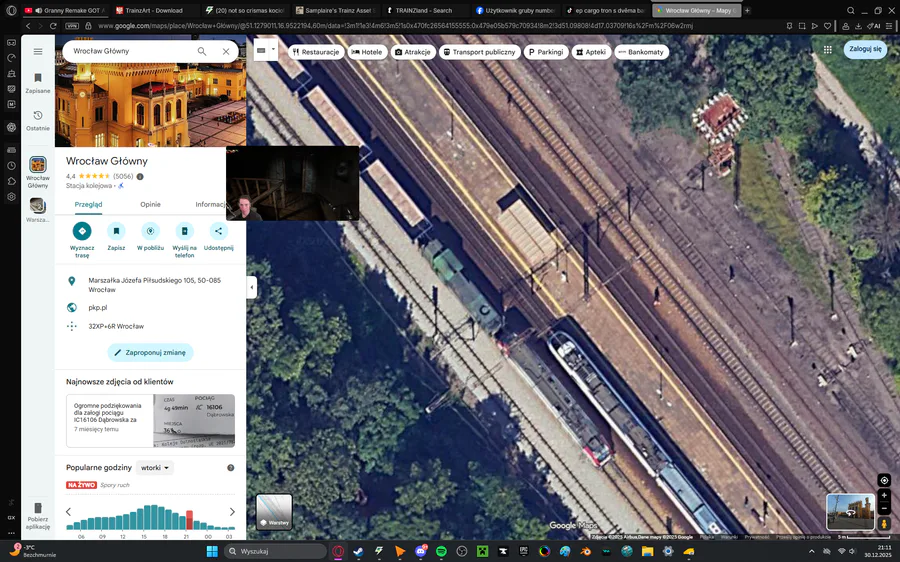Filter by Restauracje chip
This screenshot has height=562, width=900.
point(316,52)
